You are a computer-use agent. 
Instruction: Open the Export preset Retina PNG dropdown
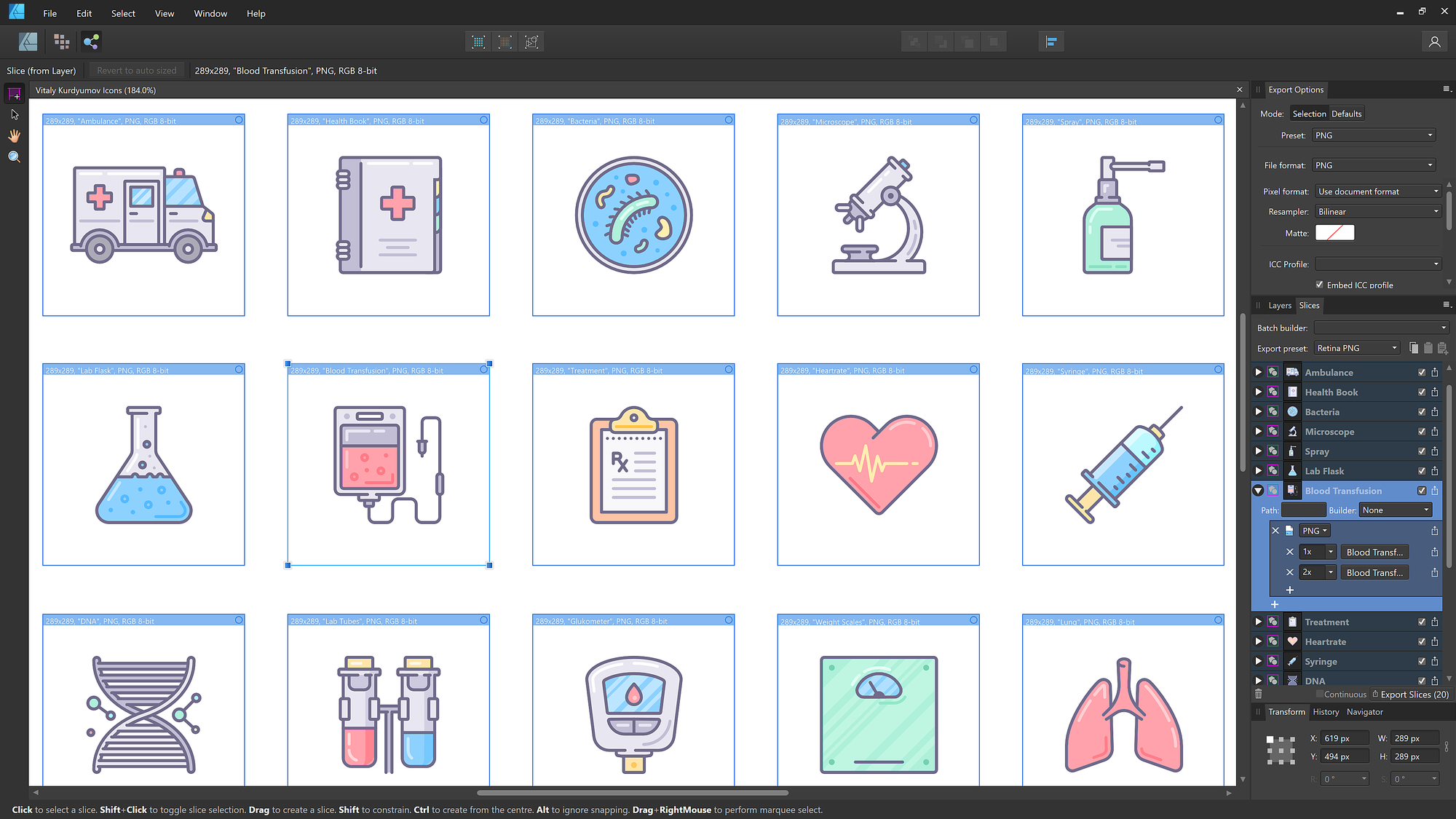point(1357,348)
